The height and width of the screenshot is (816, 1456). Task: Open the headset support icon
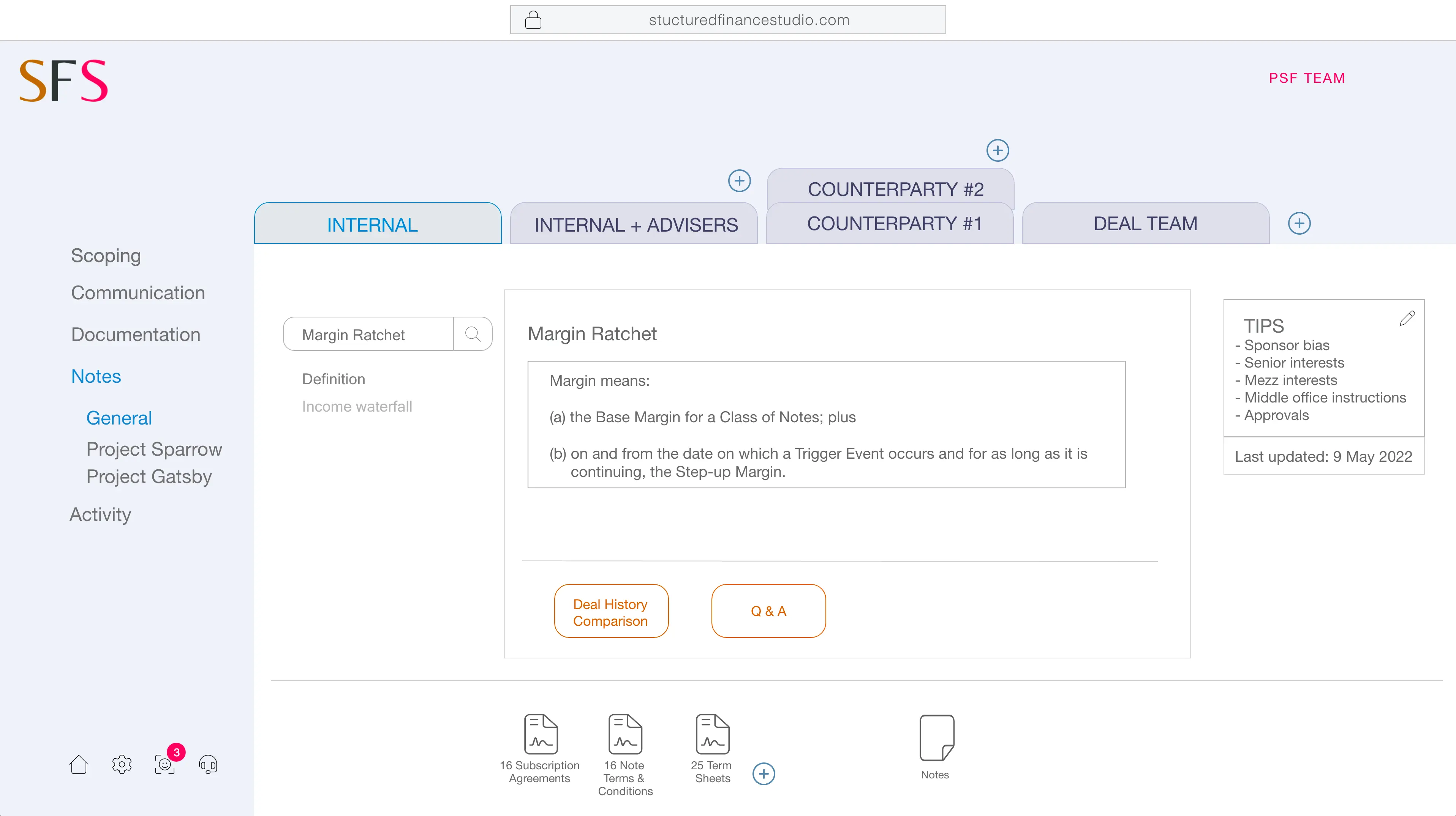tap(208, 764)
